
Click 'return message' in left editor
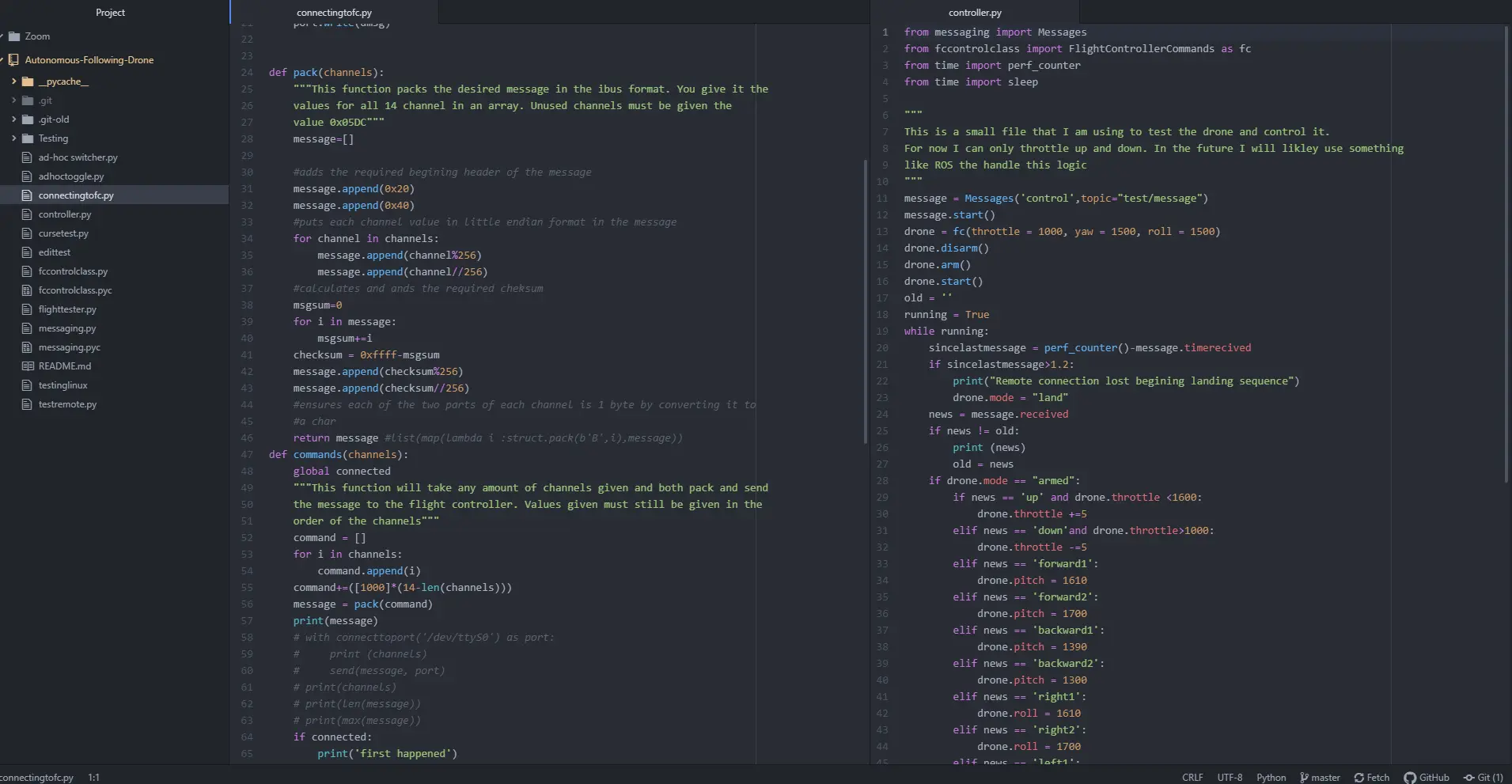(335, 437)
